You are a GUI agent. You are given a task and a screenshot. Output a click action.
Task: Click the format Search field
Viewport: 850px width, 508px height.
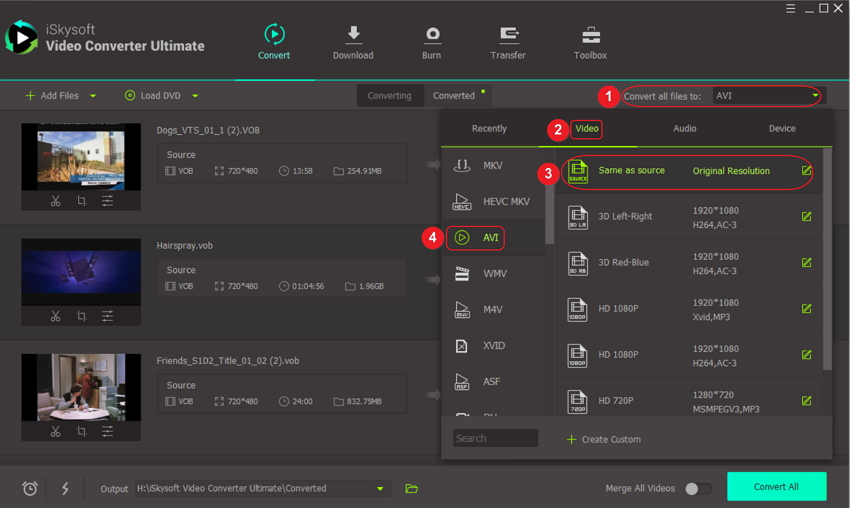[495, 438]
